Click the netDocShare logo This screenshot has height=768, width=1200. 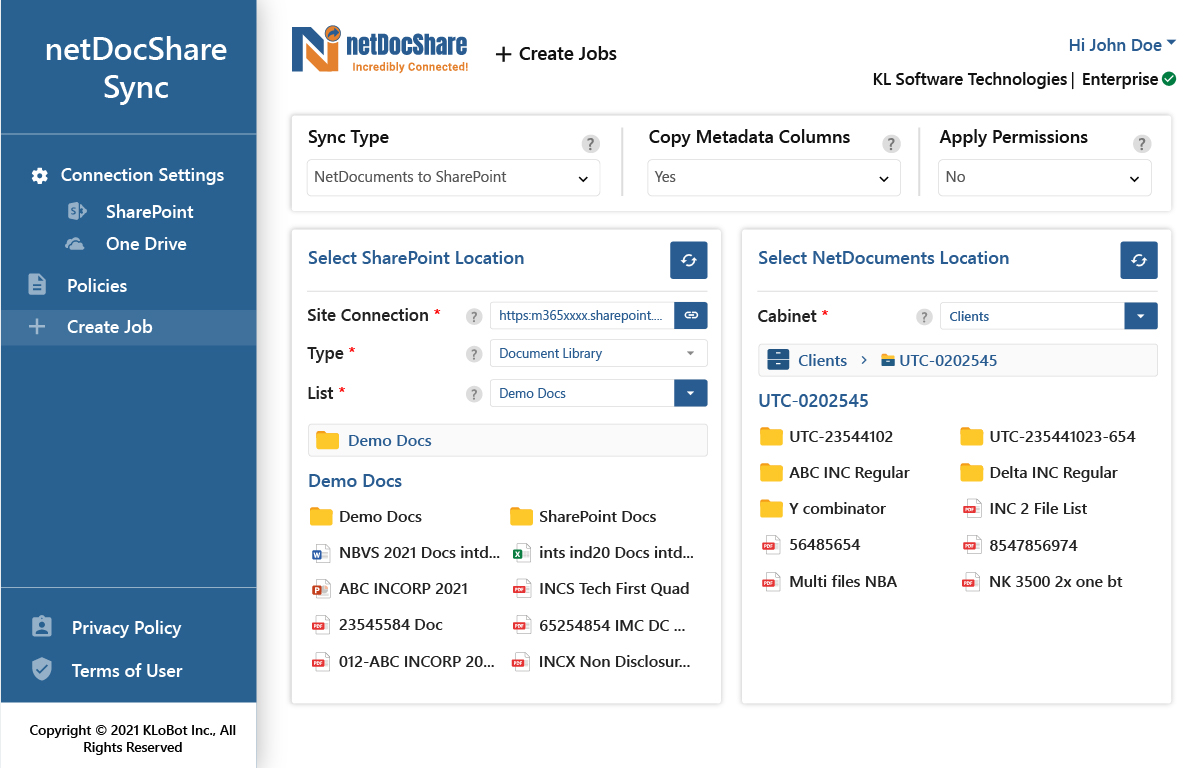coord(380,50)
